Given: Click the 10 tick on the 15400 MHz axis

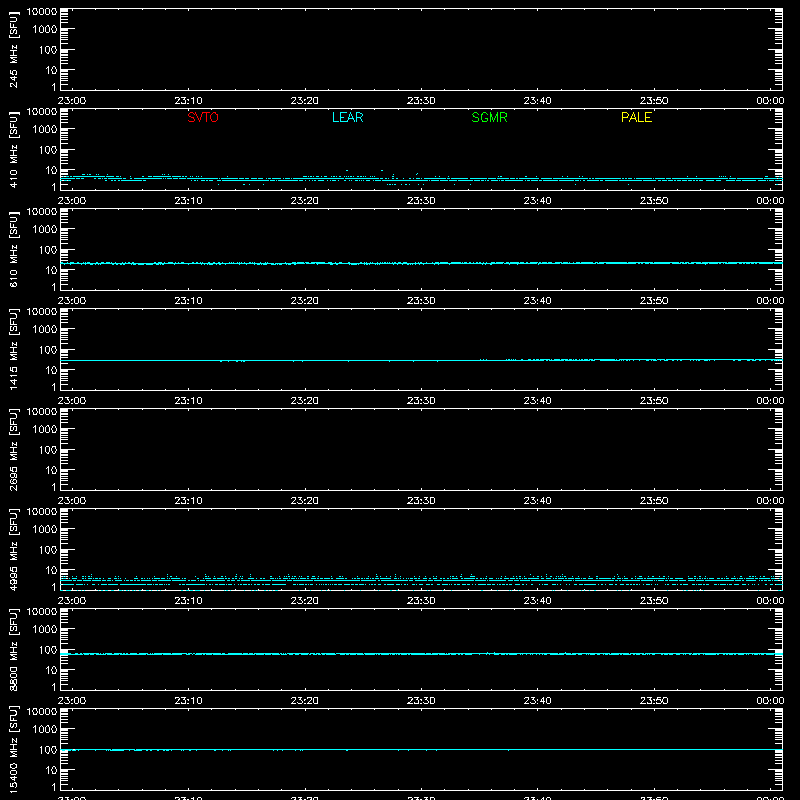Looking at the screenshot, I should 51,770.
